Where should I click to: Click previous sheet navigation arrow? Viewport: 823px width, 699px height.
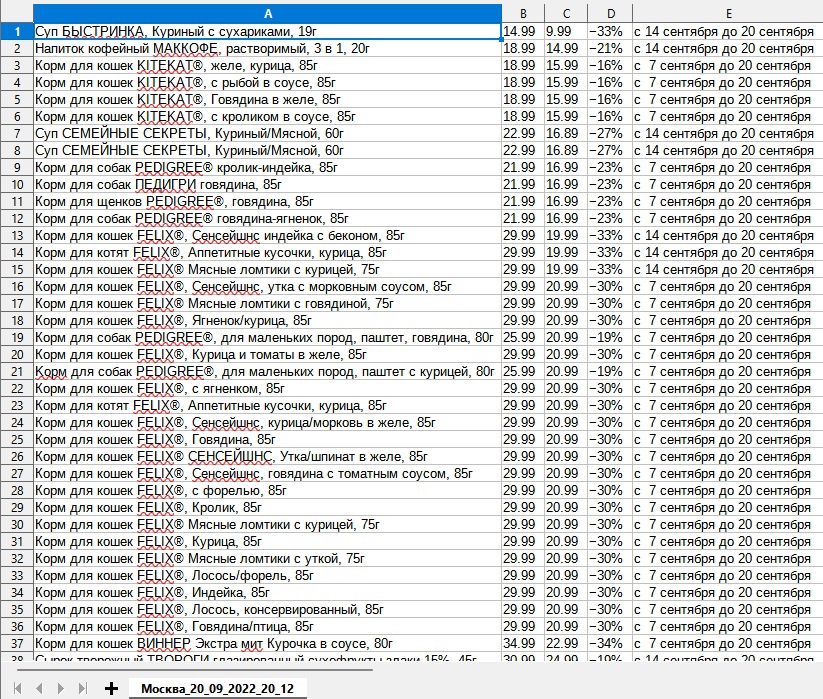tap(39, 688)
